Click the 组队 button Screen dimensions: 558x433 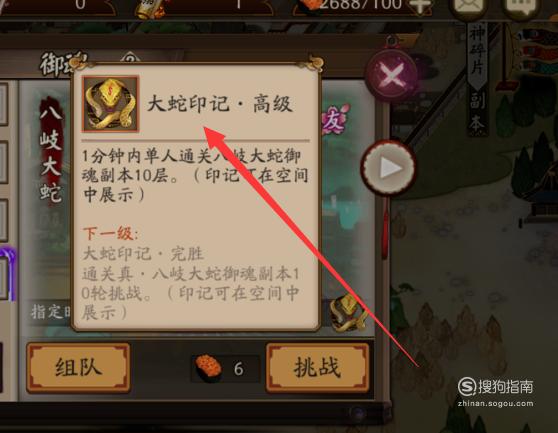[78, 368]
